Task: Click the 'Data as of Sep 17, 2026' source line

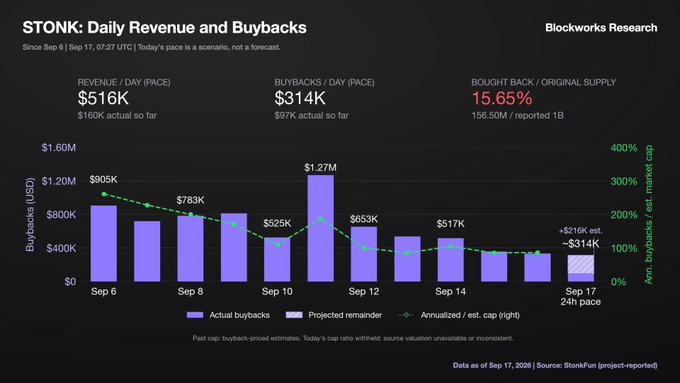Action: pos(555,365)
